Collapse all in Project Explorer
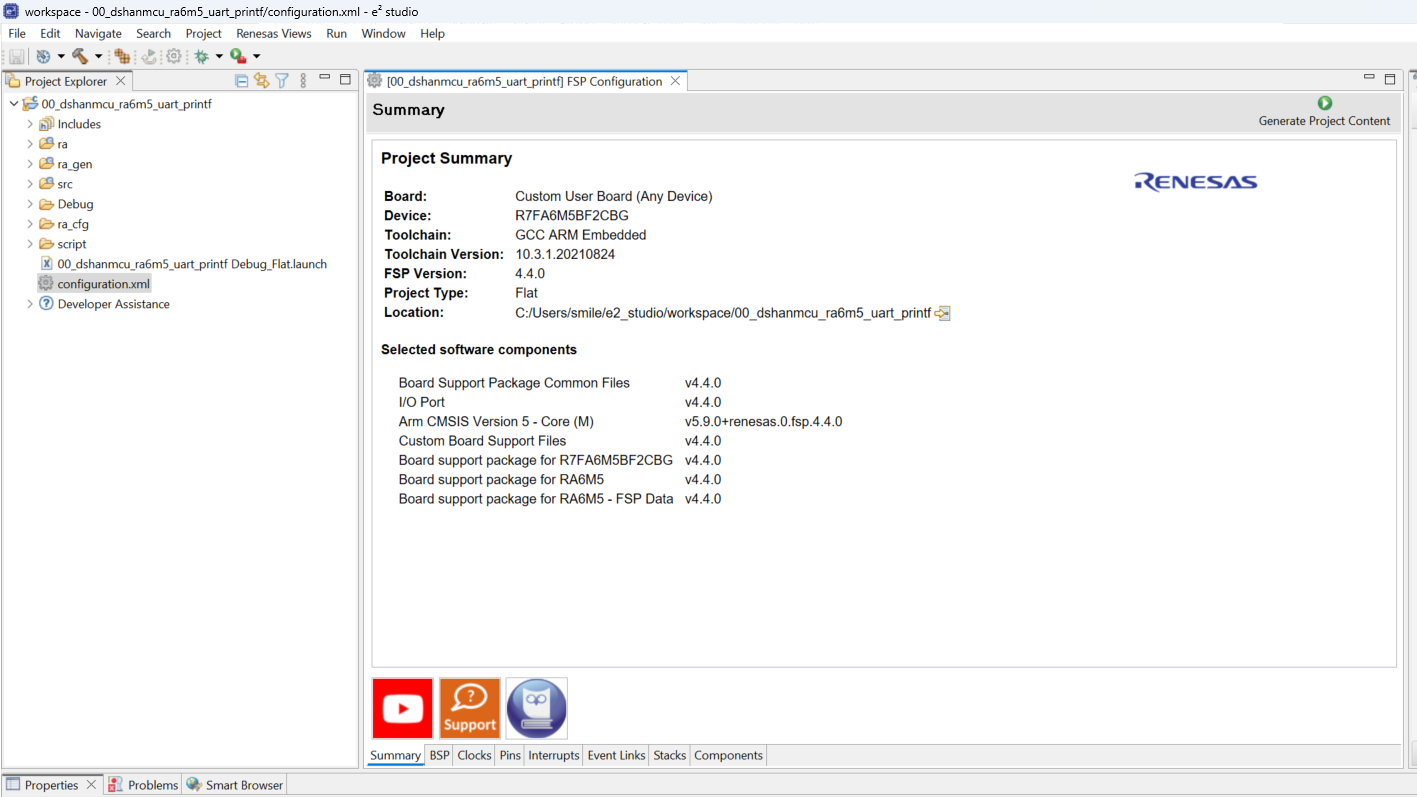 [x=241, y=81]
